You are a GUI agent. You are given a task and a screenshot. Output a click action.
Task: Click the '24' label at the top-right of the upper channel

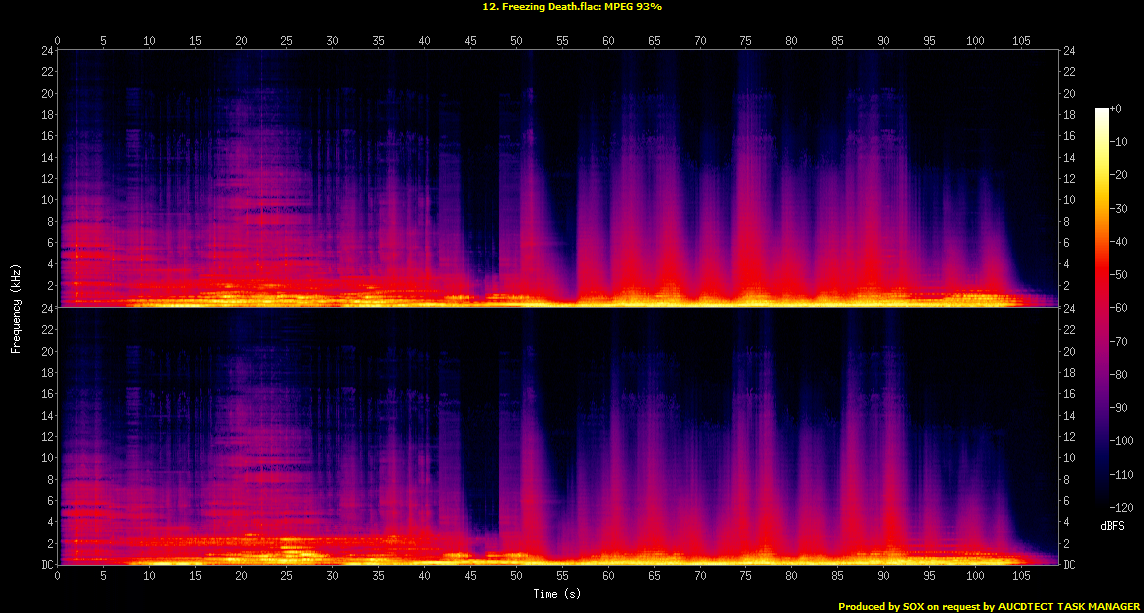[1069, 51]
